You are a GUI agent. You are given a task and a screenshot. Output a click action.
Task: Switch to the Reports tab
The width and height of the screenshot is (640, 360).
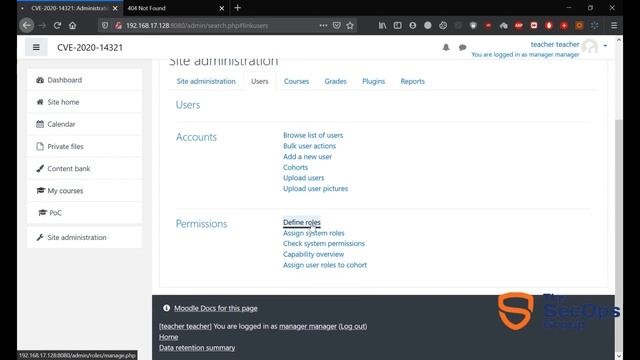(x=413, y=81)
